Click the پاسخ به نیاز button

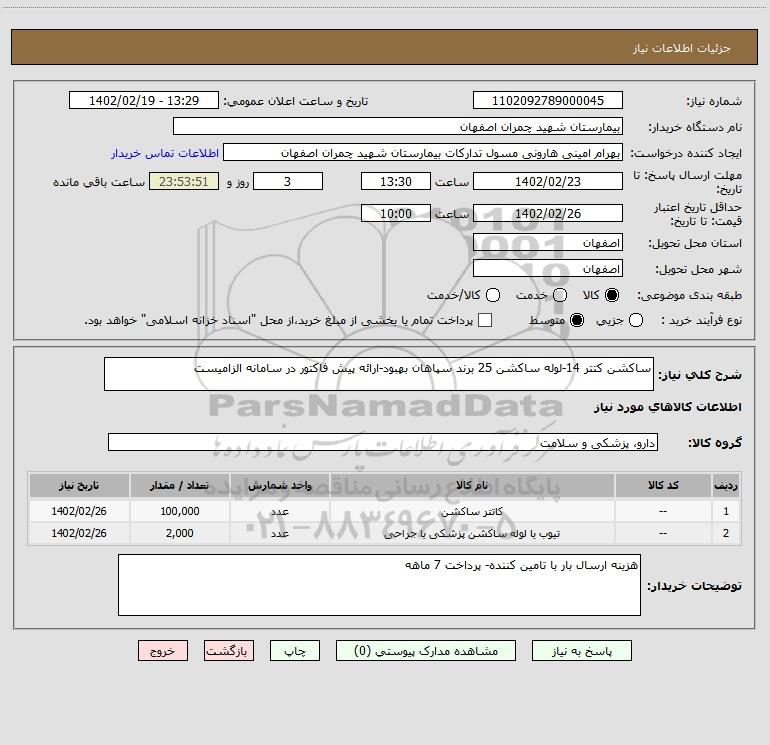[x=581, y=651]
